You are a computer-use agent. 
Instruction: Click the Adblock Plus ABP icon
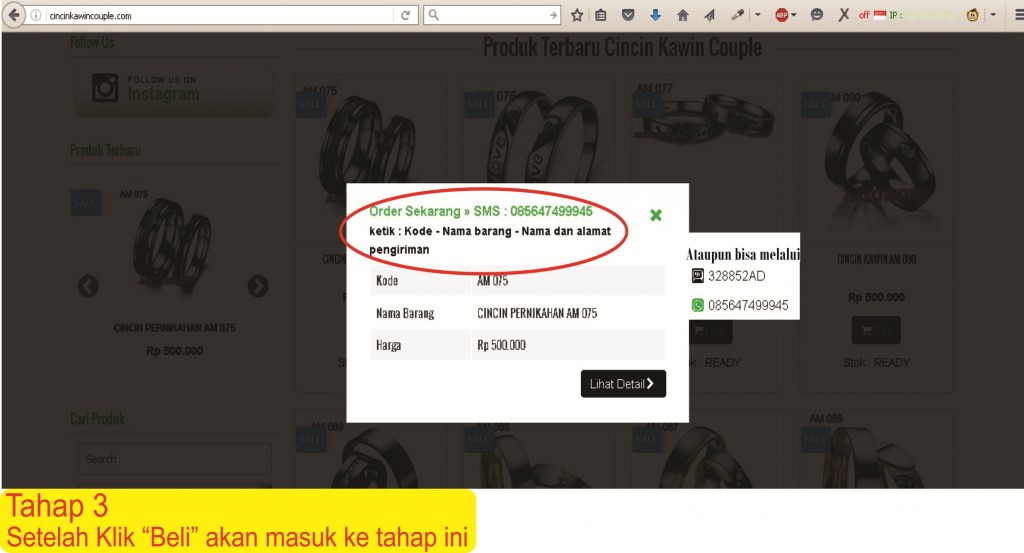click(781, 15)
